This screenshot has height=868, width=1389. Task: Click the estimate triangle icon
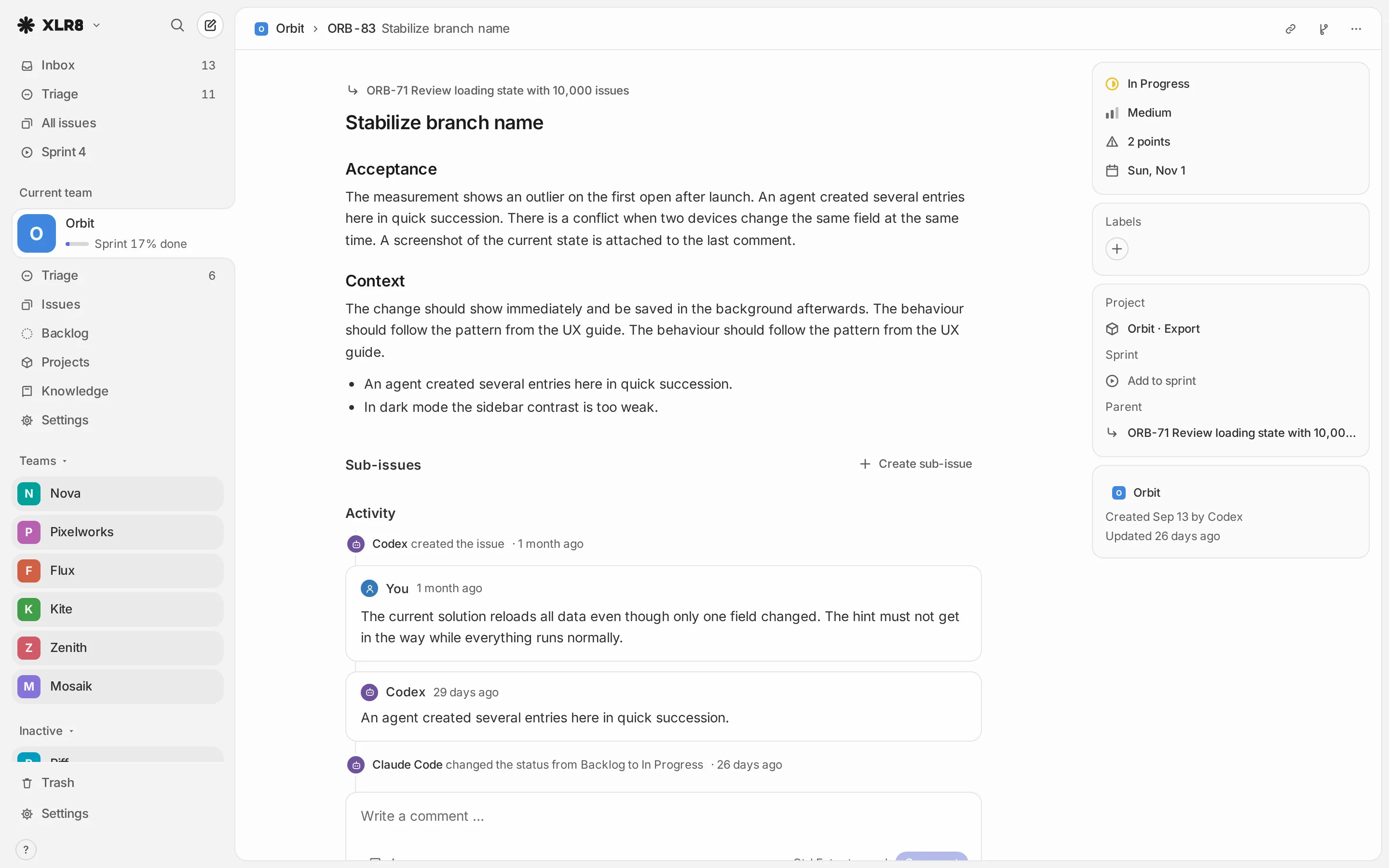pyautogui.click(x=1112, y=142)
